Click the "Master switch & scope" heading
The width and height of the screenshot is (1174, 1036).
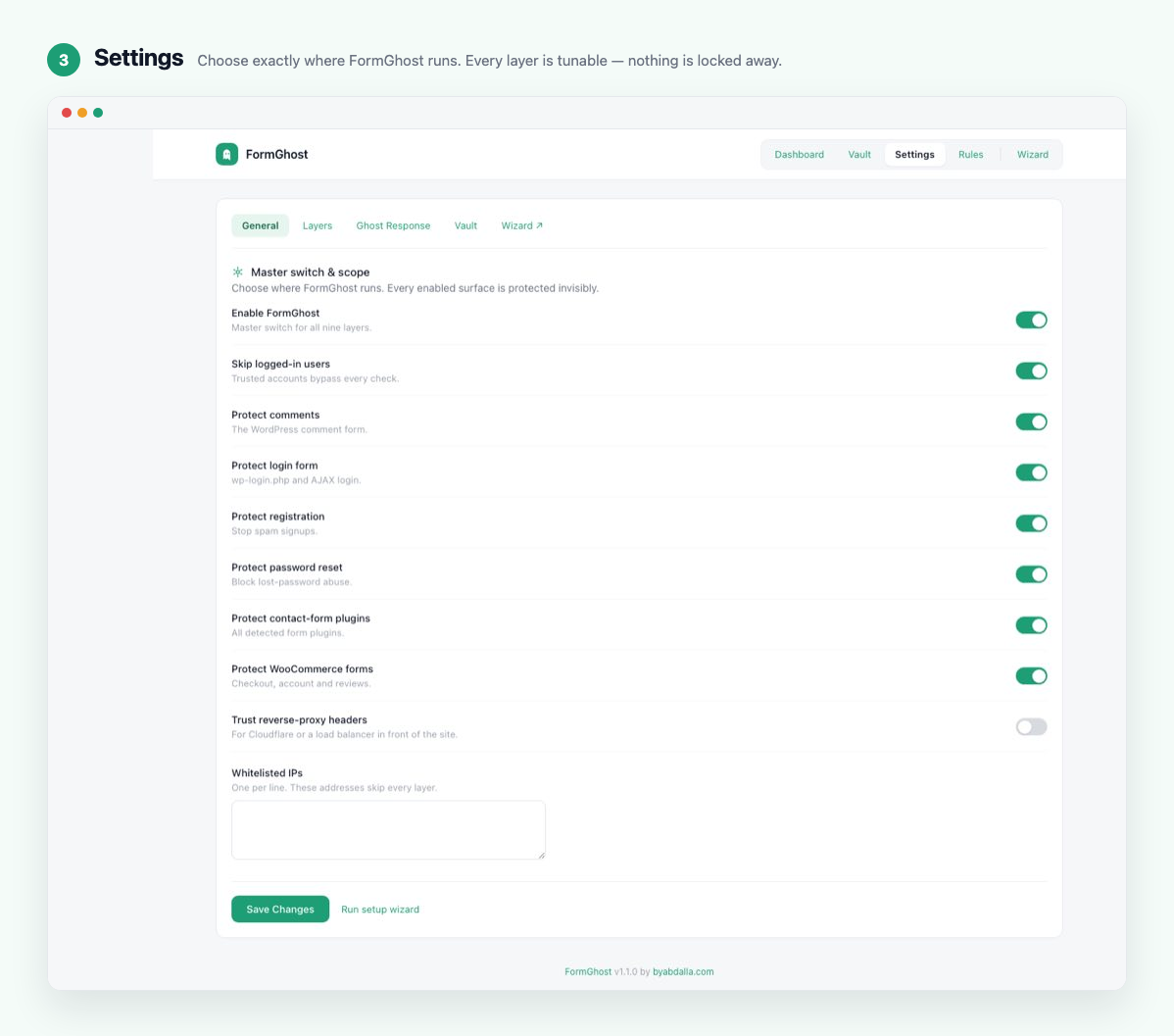coord(310,271)
